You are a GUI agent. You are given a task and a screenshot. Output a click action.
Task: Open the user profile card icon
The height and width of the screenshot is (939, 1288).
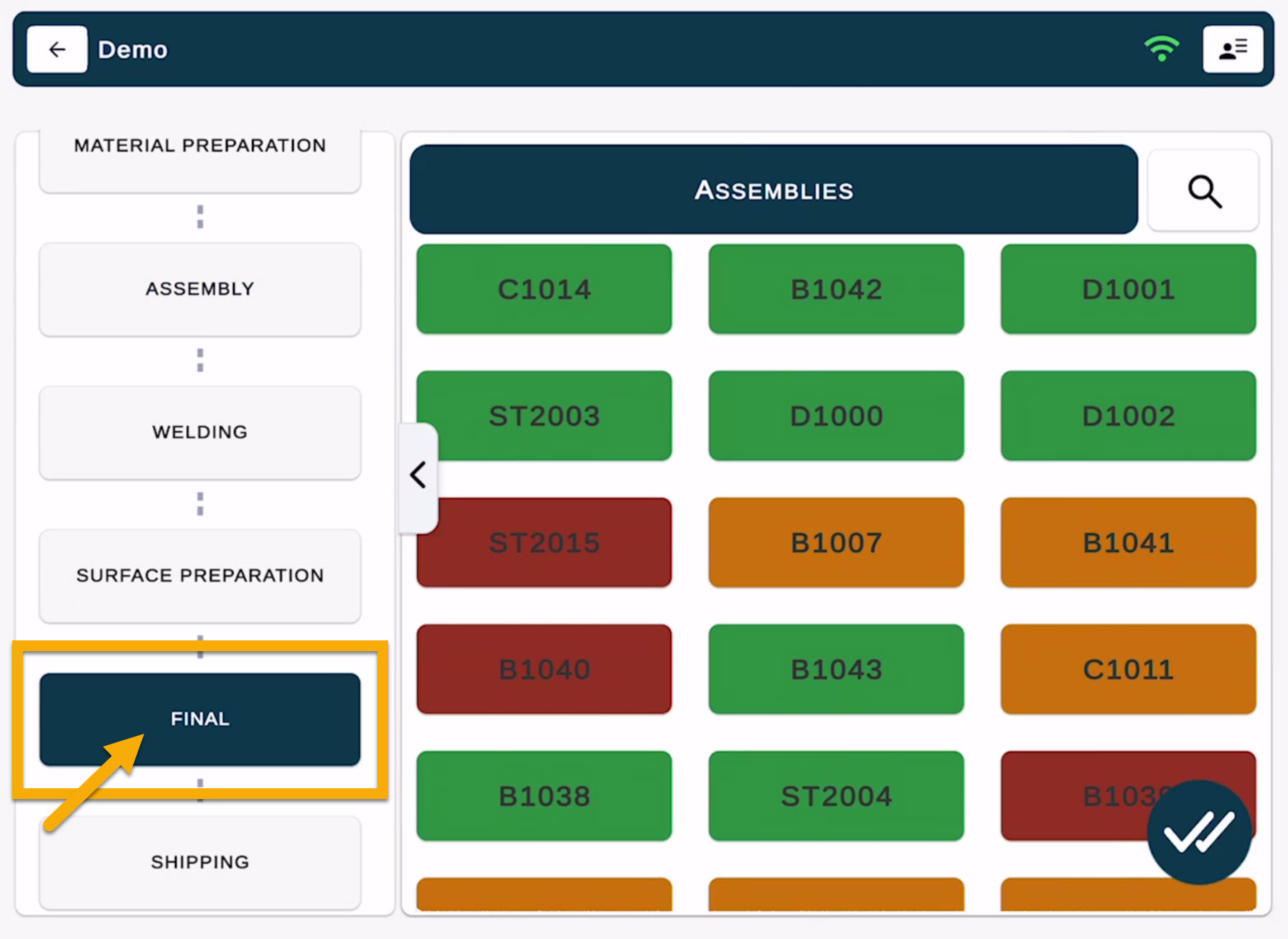click(x=1232, y=50)
